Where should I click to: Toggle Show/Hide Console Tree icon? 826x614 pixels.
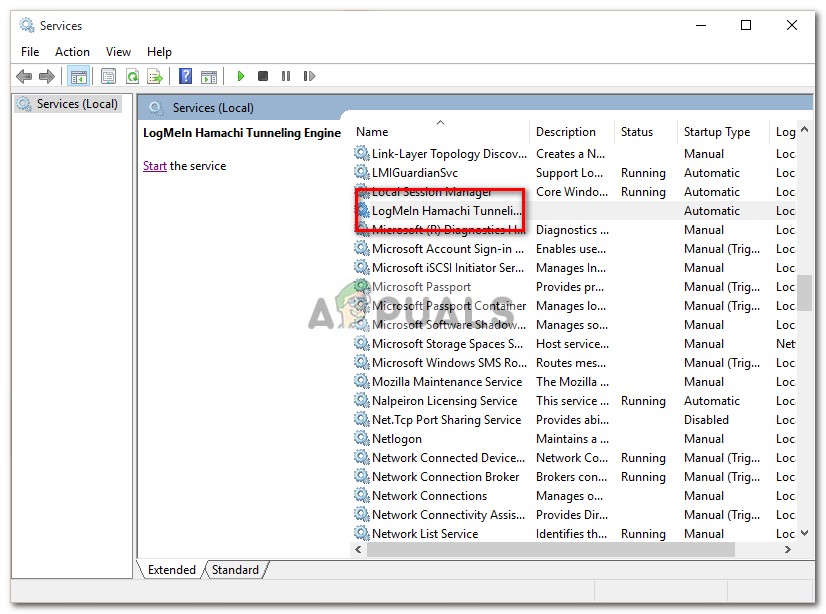click(78, 77)
